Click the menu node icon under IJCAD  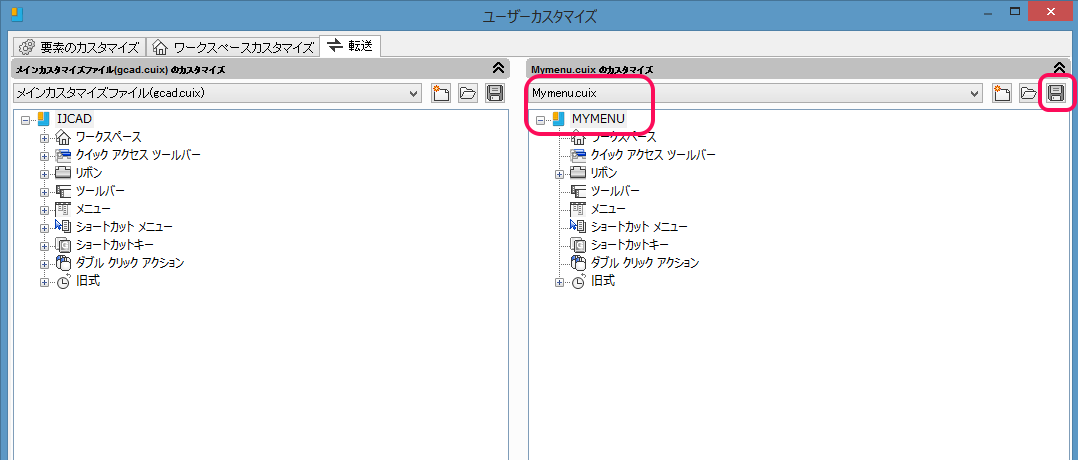63,209
